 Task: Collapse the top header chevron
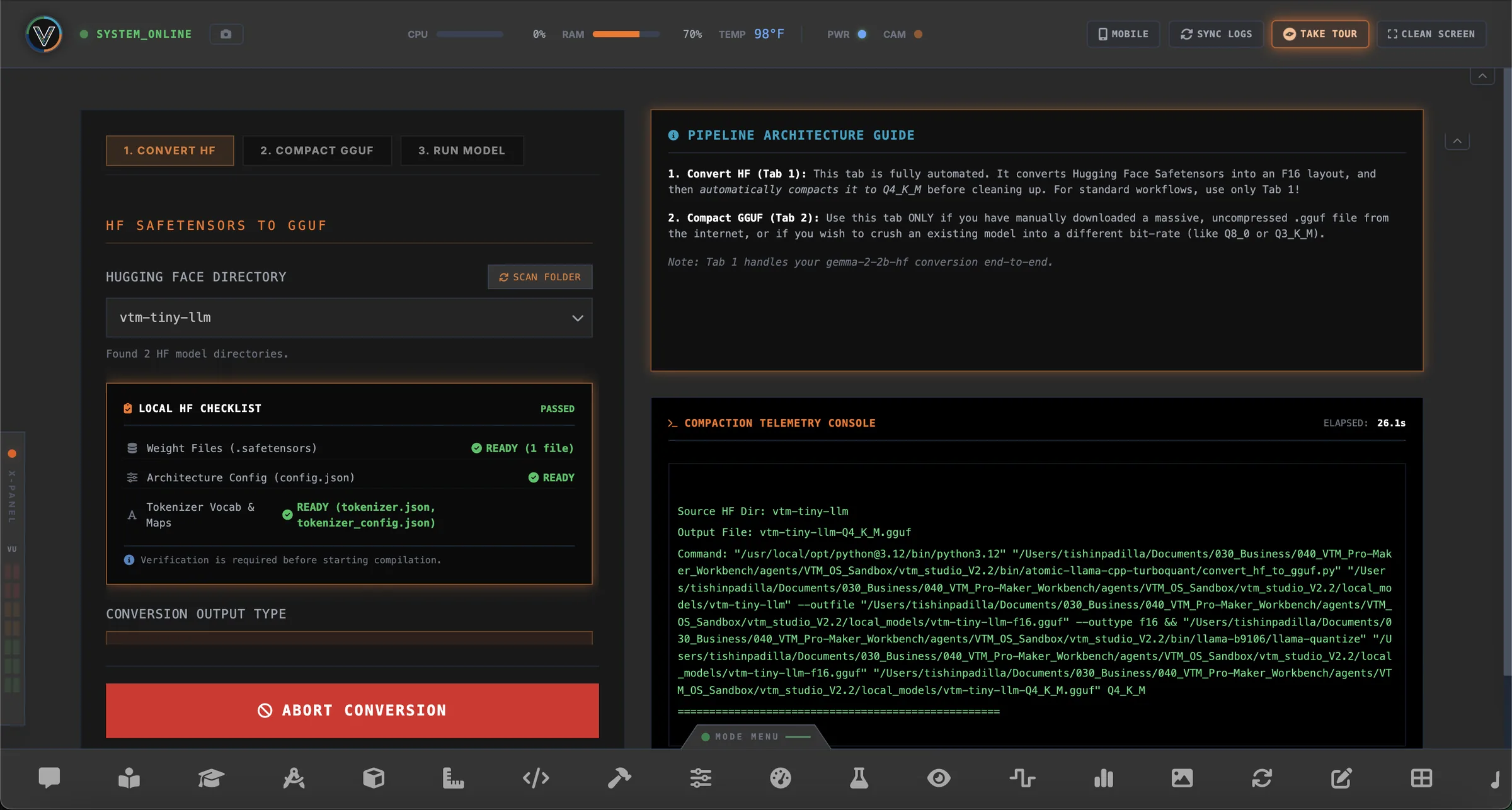(x=1482, y=76)
